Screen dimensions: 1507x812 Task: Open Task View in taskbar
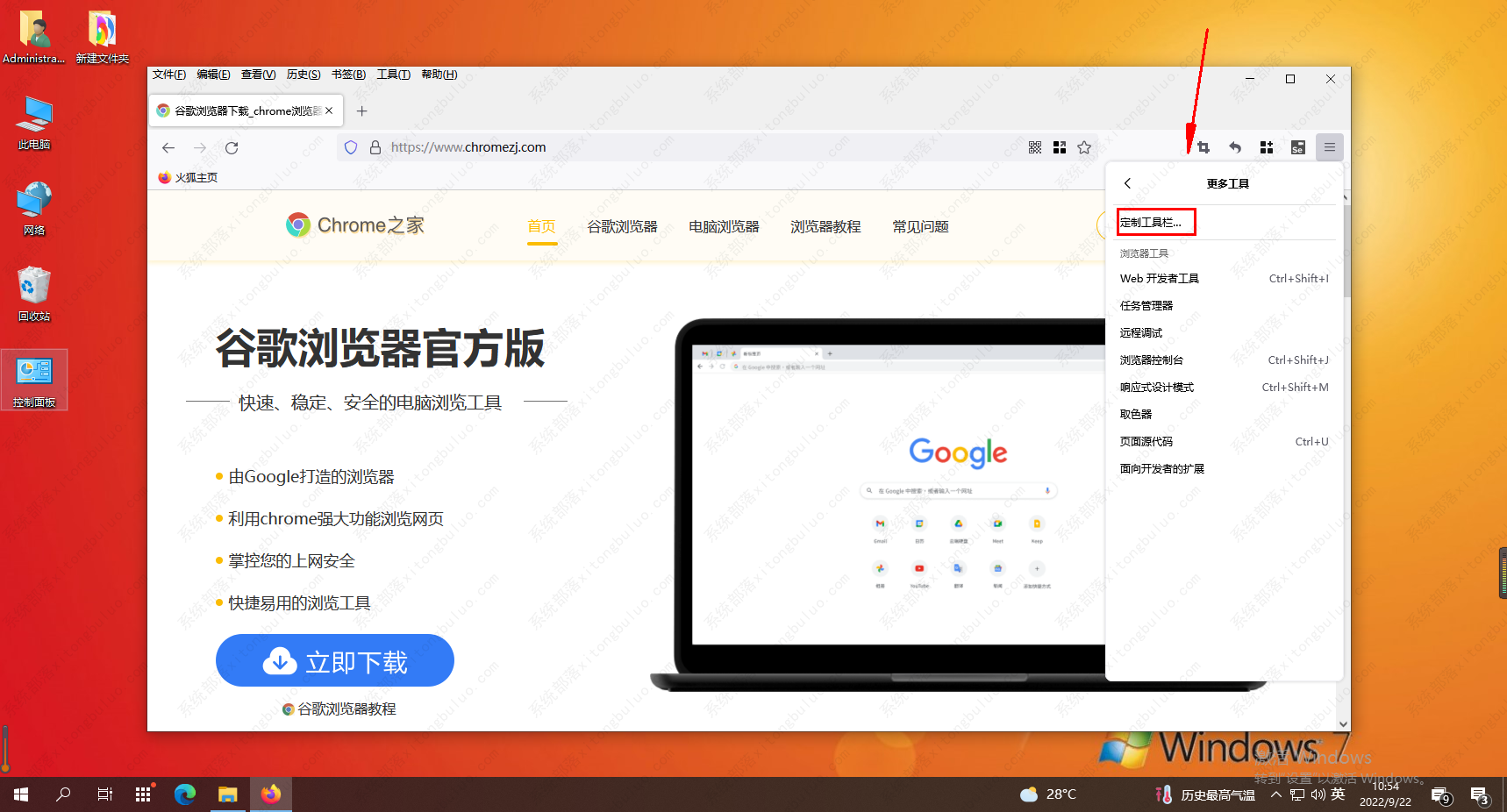(104, 794)
